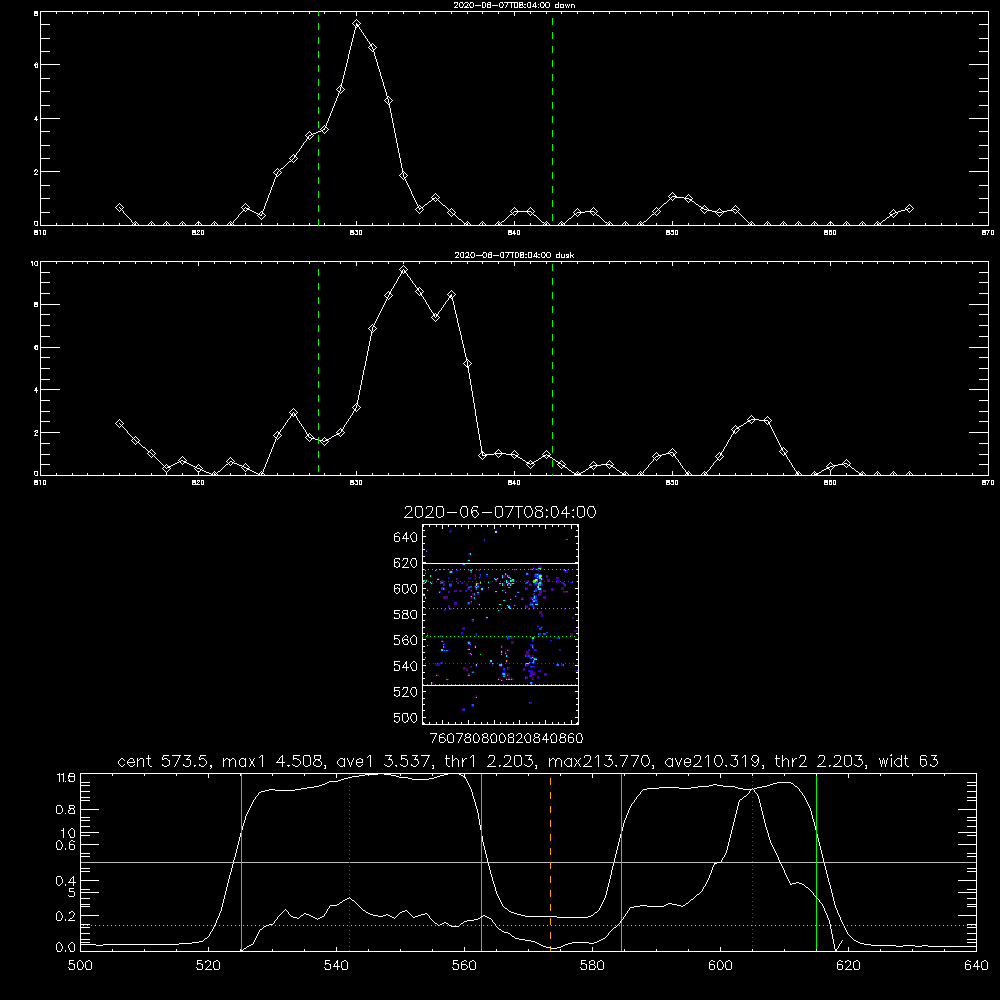Click the bottom plot x-axis label "520"
This screenshot has height=1000, width=1000.
pos(208,966)
